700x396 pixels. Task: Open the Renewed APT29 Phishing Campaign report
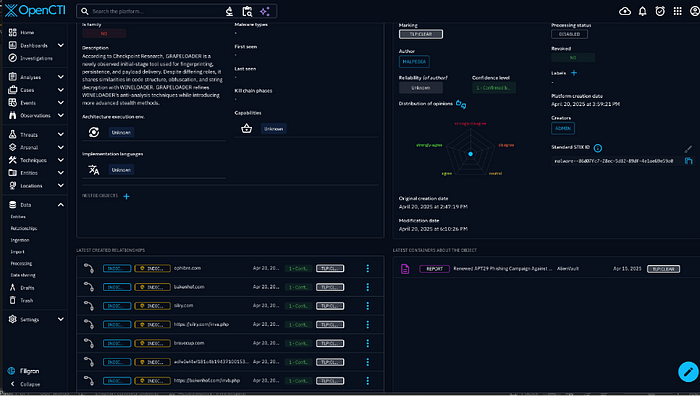coord(503,269)
